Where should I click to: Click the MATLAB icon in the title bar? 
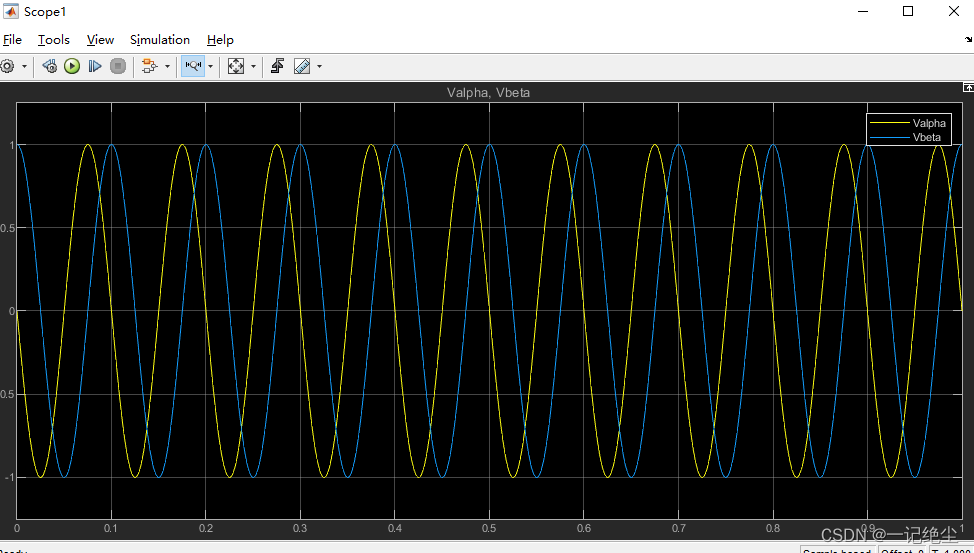coord(11,11)
